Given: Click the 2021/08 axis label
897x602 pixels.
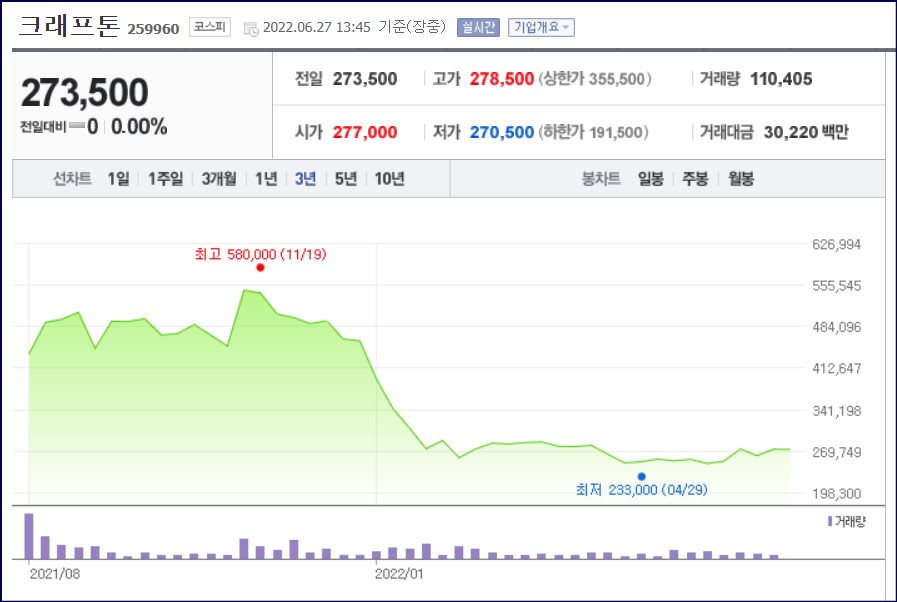Looking at the screenshot, I should click(55, 574).
